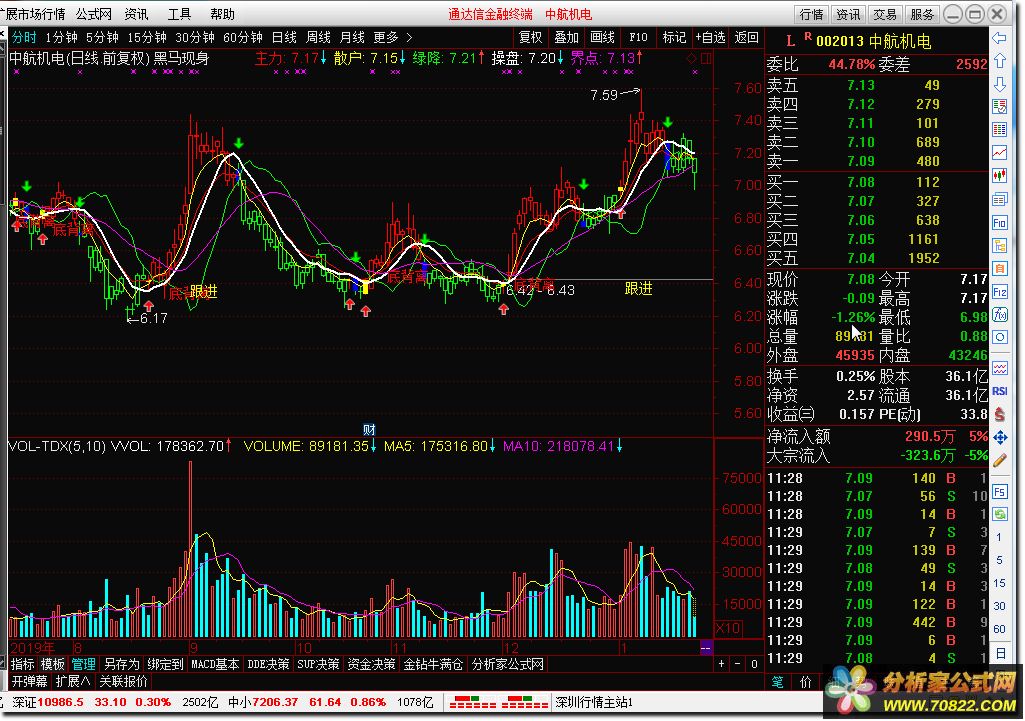This screenshot has width=1025, height=721.
Task: Click the + zoom in button below chart
Action: tap(721, 664)
